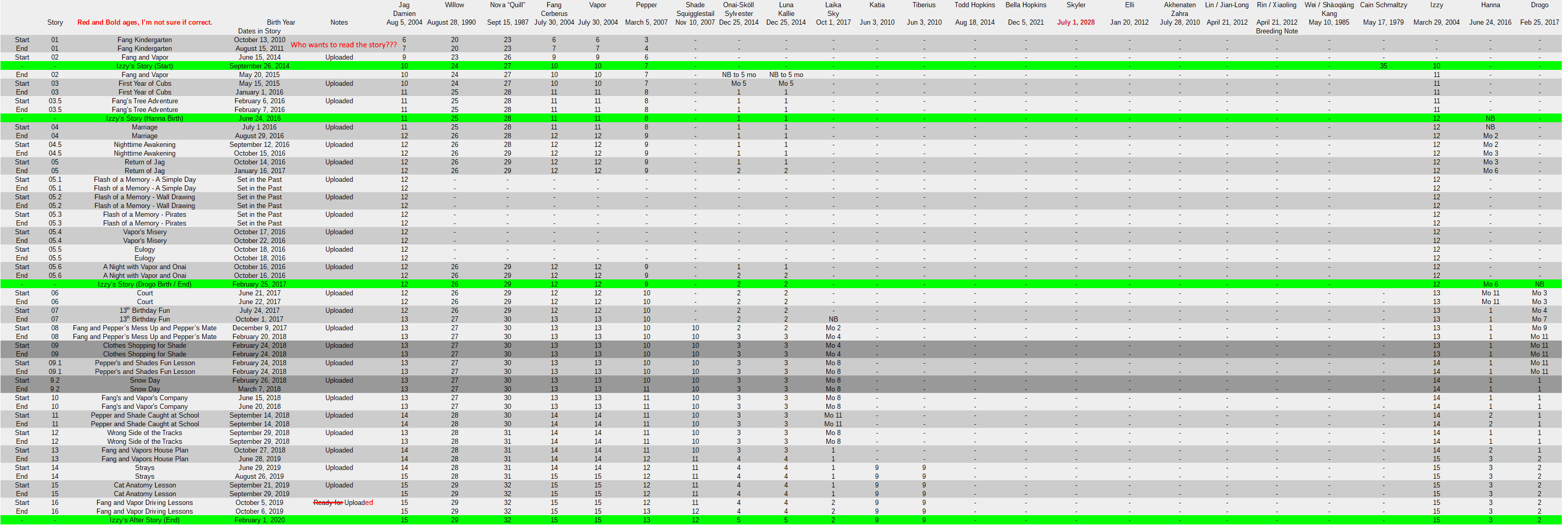Select the struck-through "Ready for Uploaded" note
Image resolution: width=1568 pixels, height=527 pixels.
[x=343, y=503]
